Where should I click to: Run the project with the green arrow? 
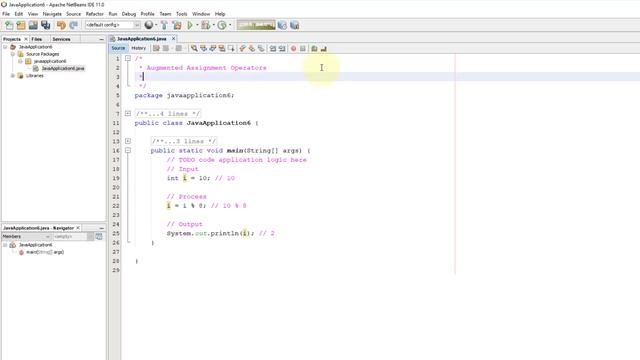[190, 25]
